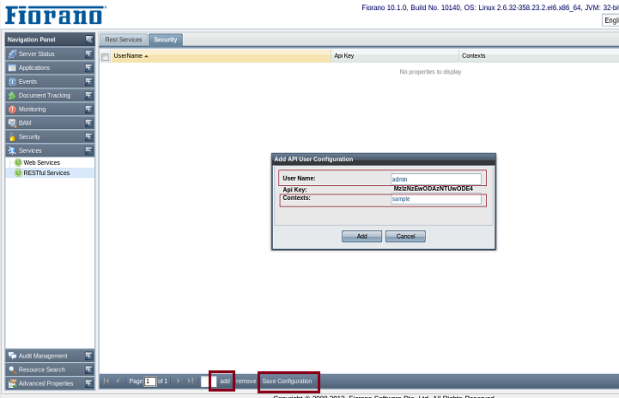Open the language dropdown at top right
Image resolution: width=619 pixels, height=398 pixels.
pos(610,21)
